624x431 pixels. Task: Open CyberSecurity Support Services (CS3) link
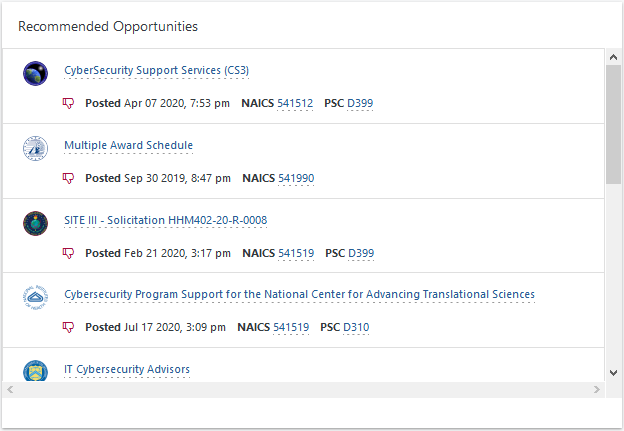[156, 71]
